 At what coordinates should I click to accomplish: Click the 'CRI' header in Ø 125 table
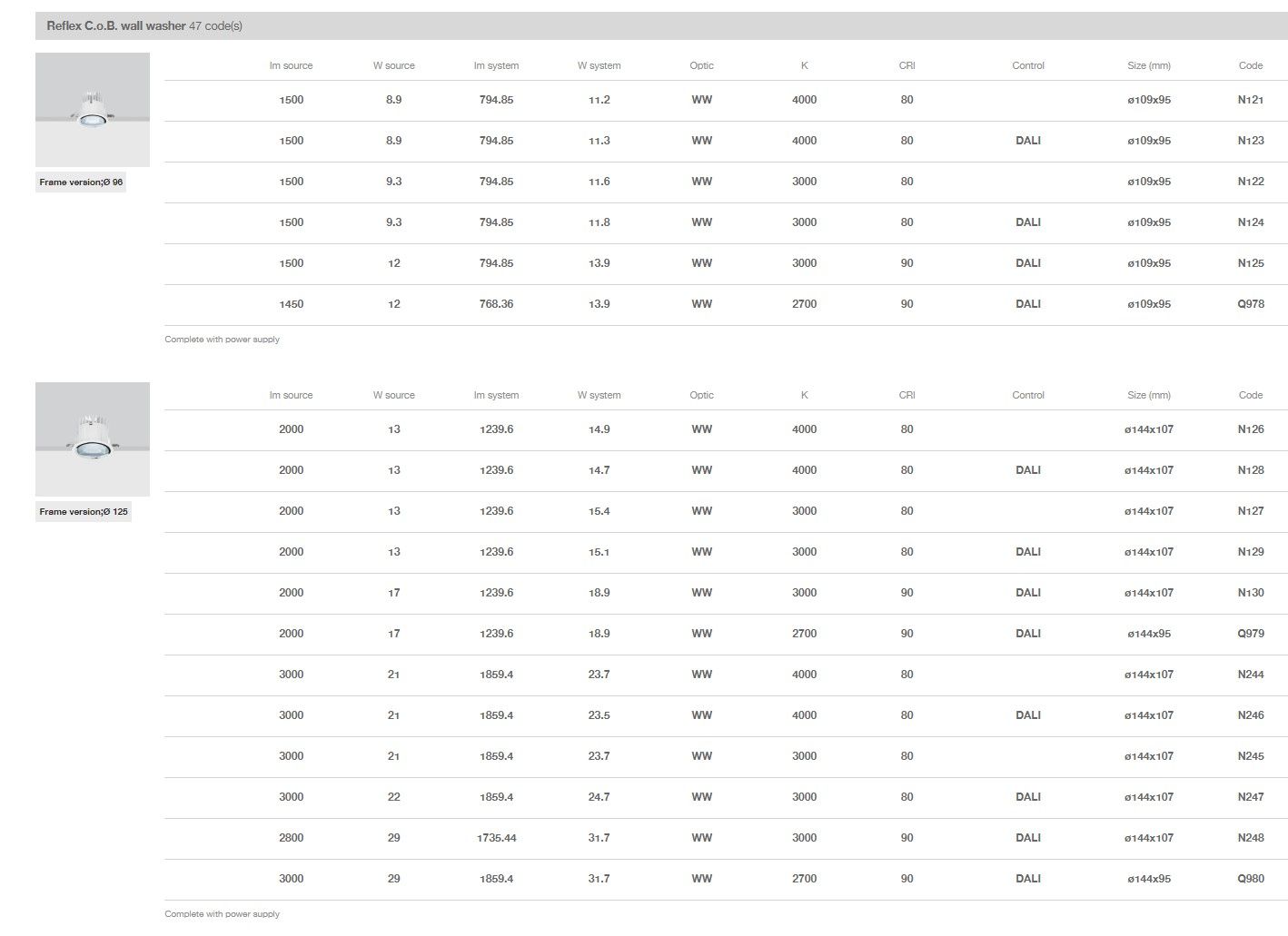click(907, 395)
